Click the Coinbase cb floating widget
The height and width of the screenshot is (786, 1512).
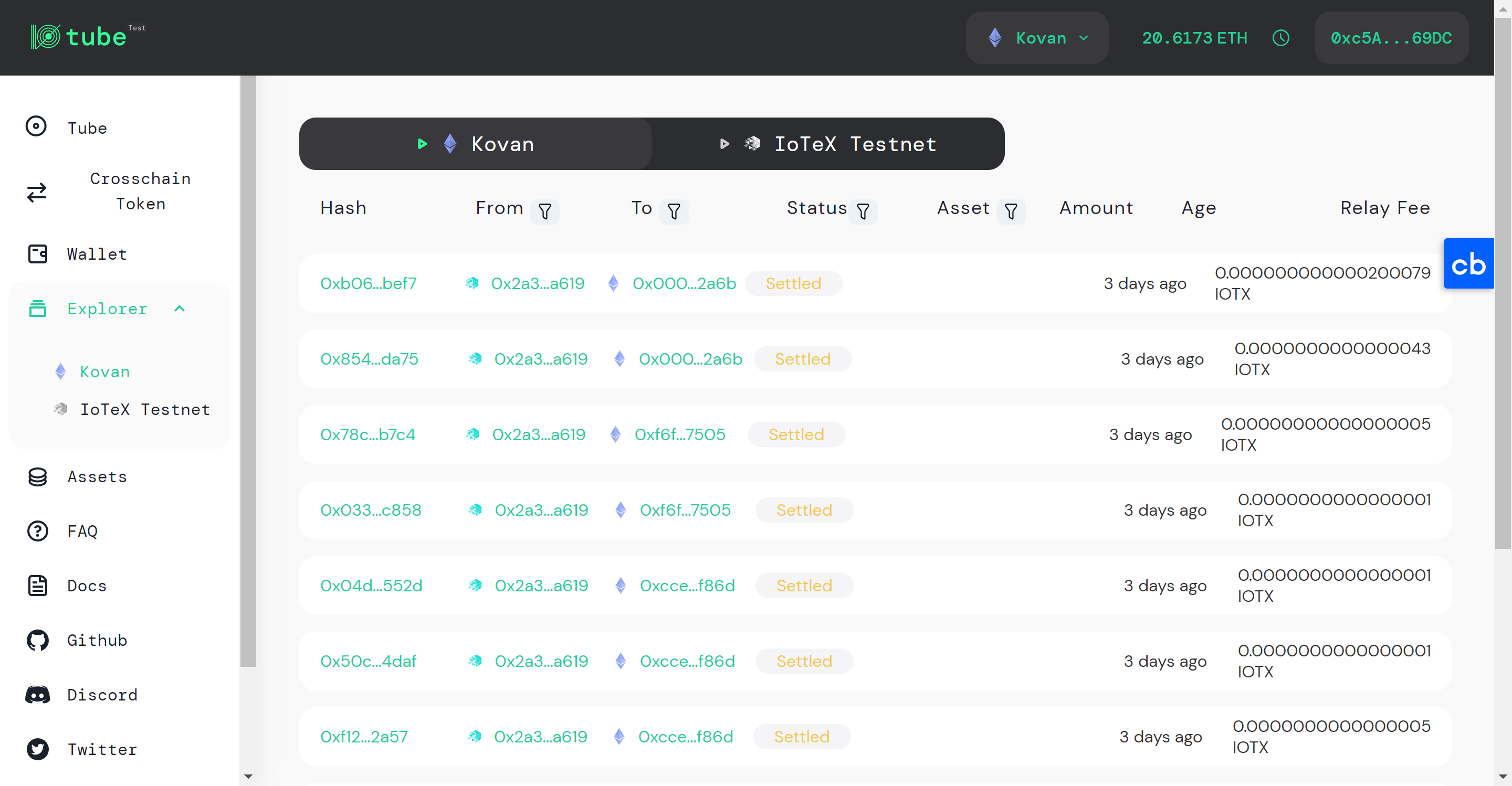1468,263
